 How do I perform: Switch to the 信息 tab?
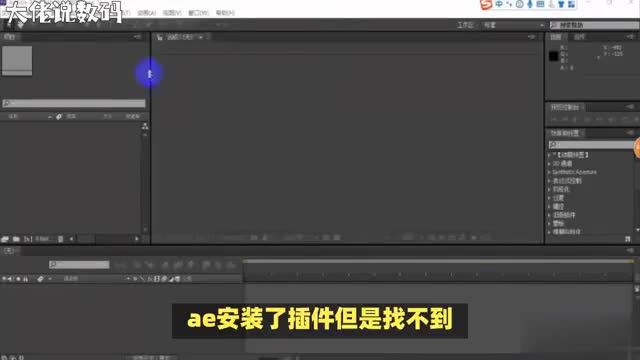(x=556, y=37)
